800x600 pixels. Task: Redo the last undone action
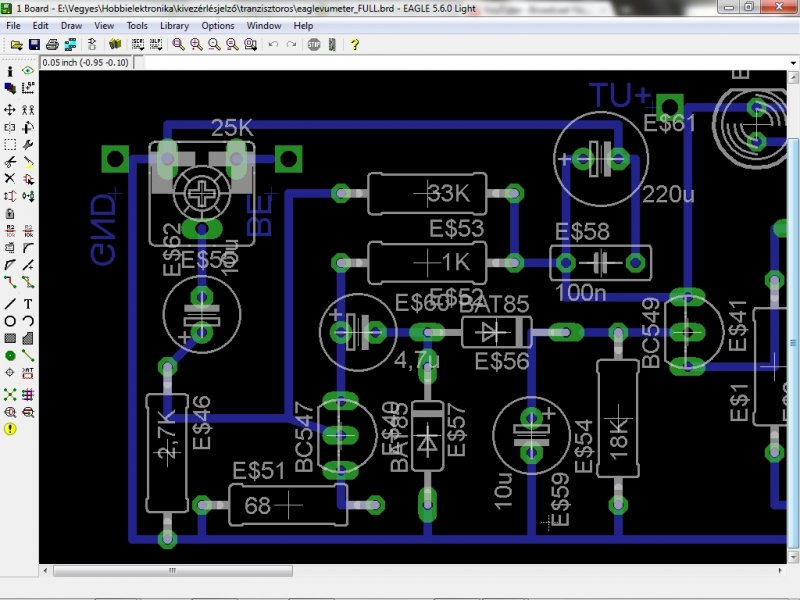[x=291, y=45]
